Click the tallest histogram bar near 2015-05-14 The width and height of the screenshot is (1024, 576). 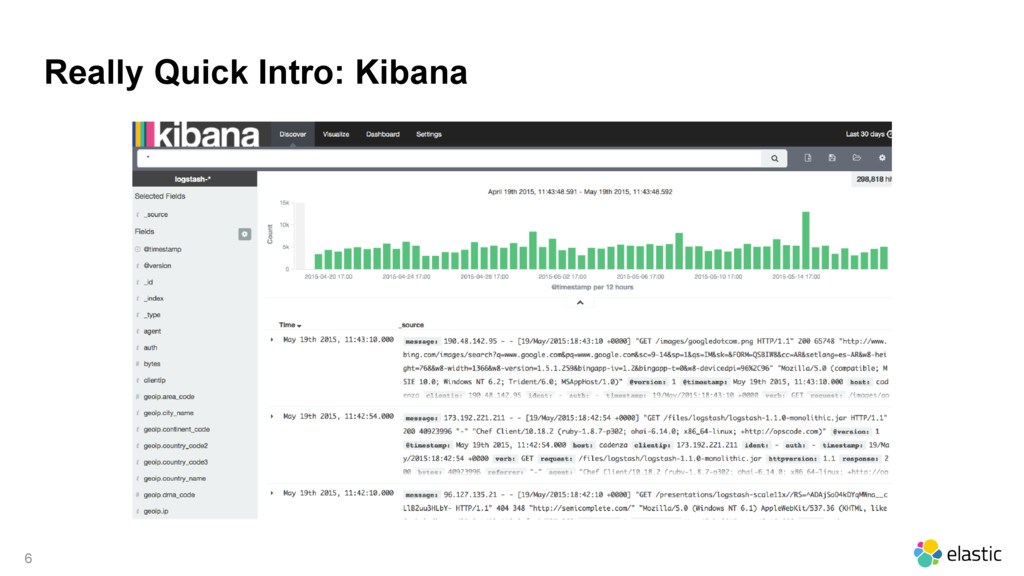point(806,240)
